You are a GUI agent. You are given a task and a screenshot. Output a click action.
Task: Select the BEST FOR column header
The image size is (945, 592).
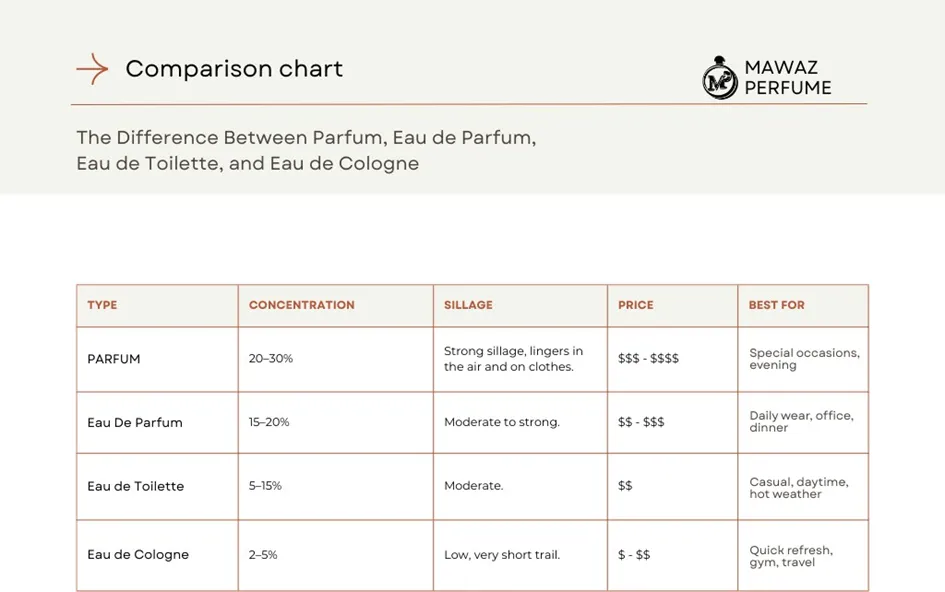coord(776,305)
